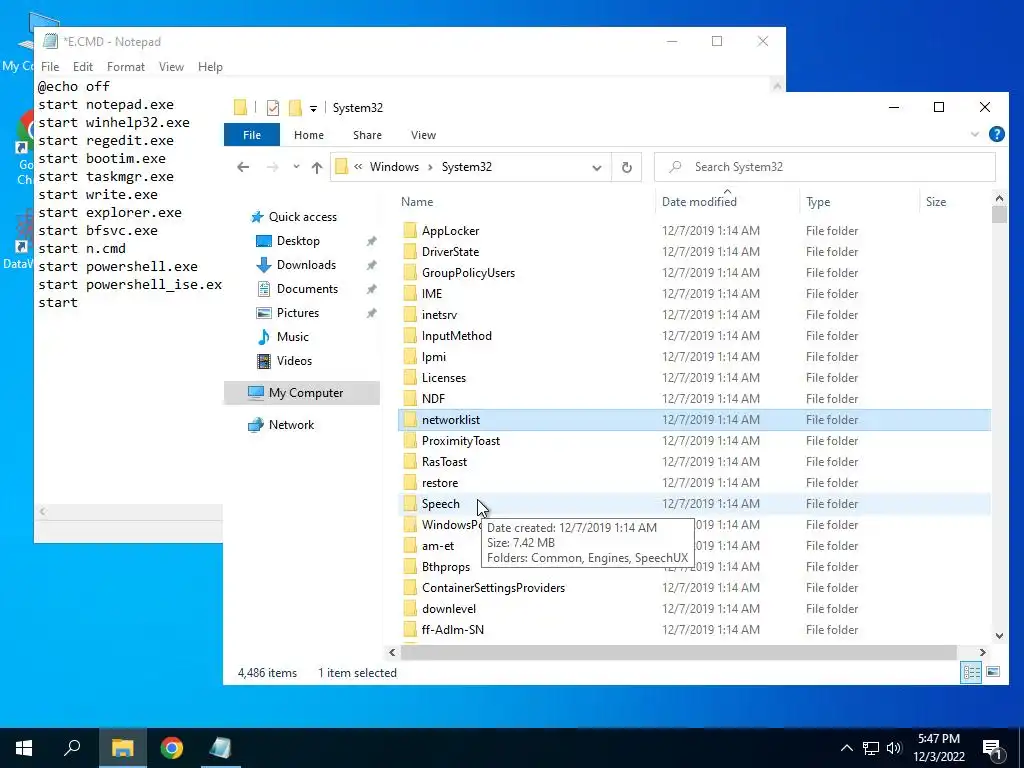The width and height of the screenshot is (1024, 768).
Task: Click System32 breadcrumb in address bar
Action: pyautogui.click(x=467, y=167)
